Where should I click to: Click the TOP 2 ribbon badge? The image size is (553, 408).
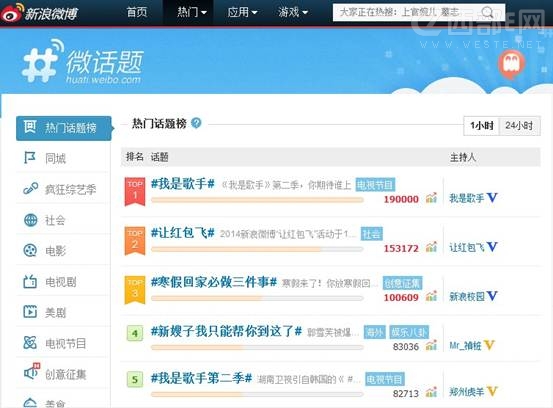coord(135,241)
